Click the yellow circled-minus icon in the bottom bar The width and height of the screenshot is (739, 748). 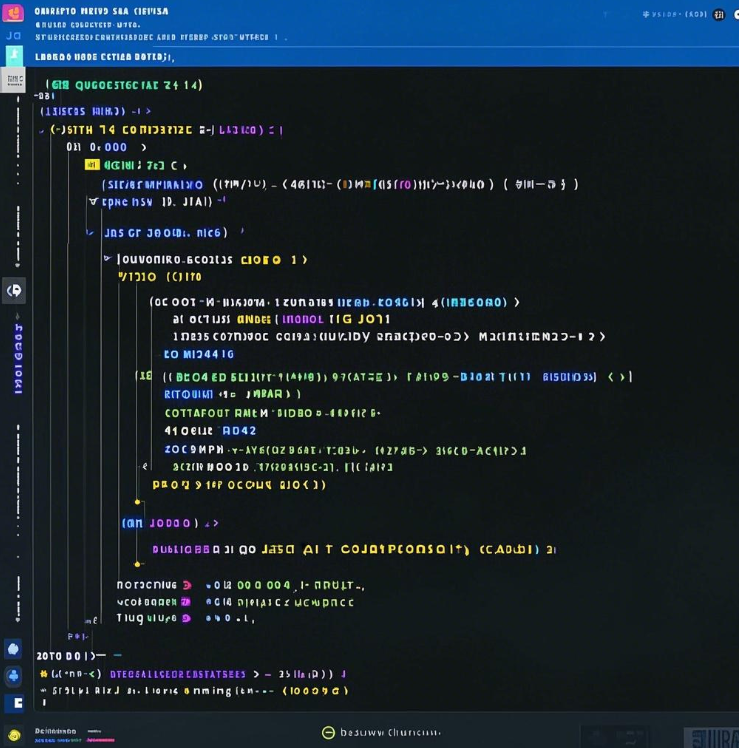328,732
